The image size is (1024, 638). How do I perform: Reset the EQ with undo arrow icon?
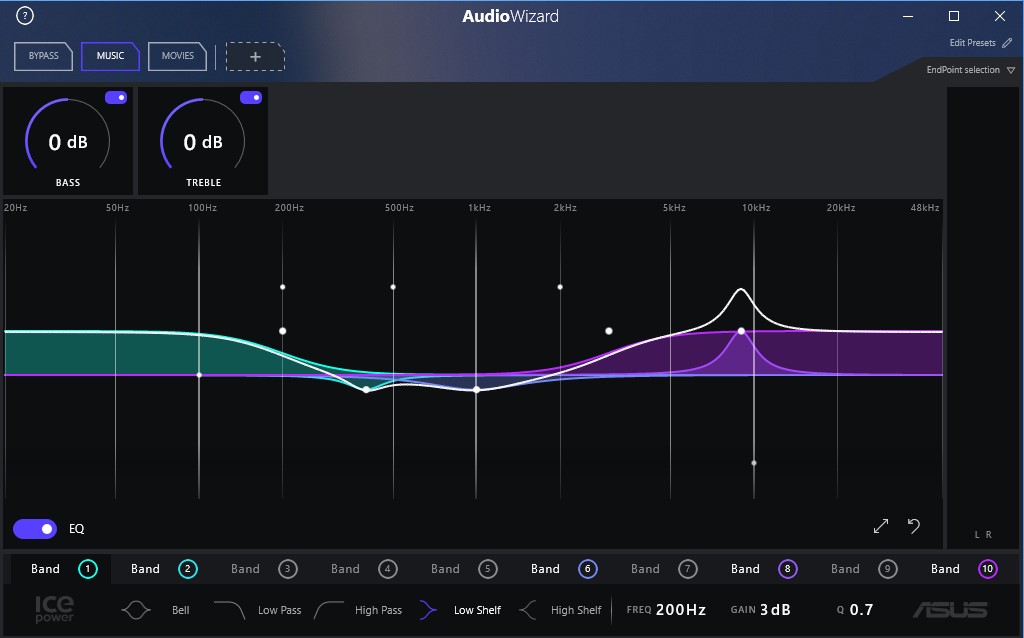pyautogui.click(x=914, y=526)
